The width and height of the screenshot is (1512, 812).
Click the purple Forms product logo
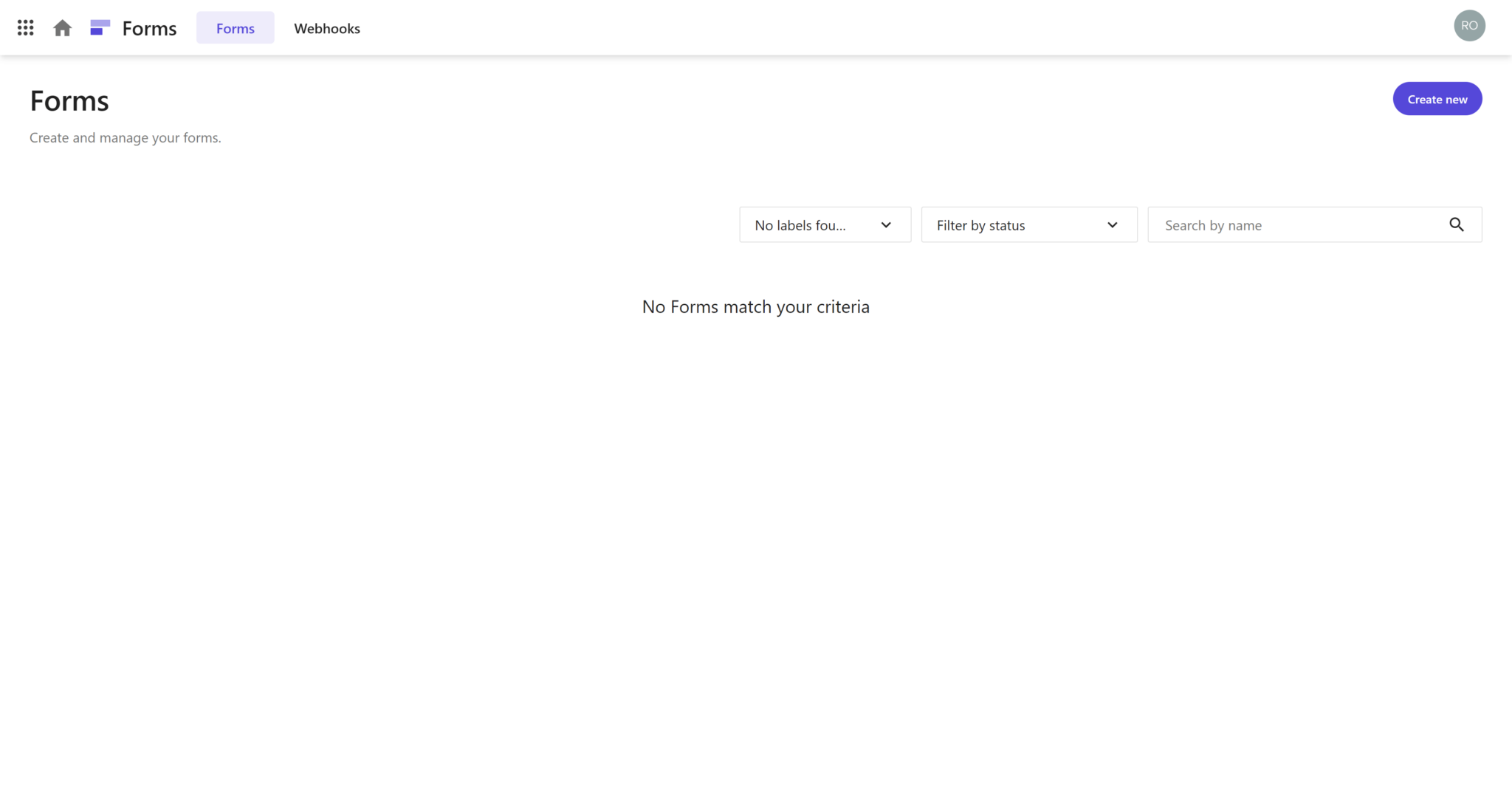[100, 27]
